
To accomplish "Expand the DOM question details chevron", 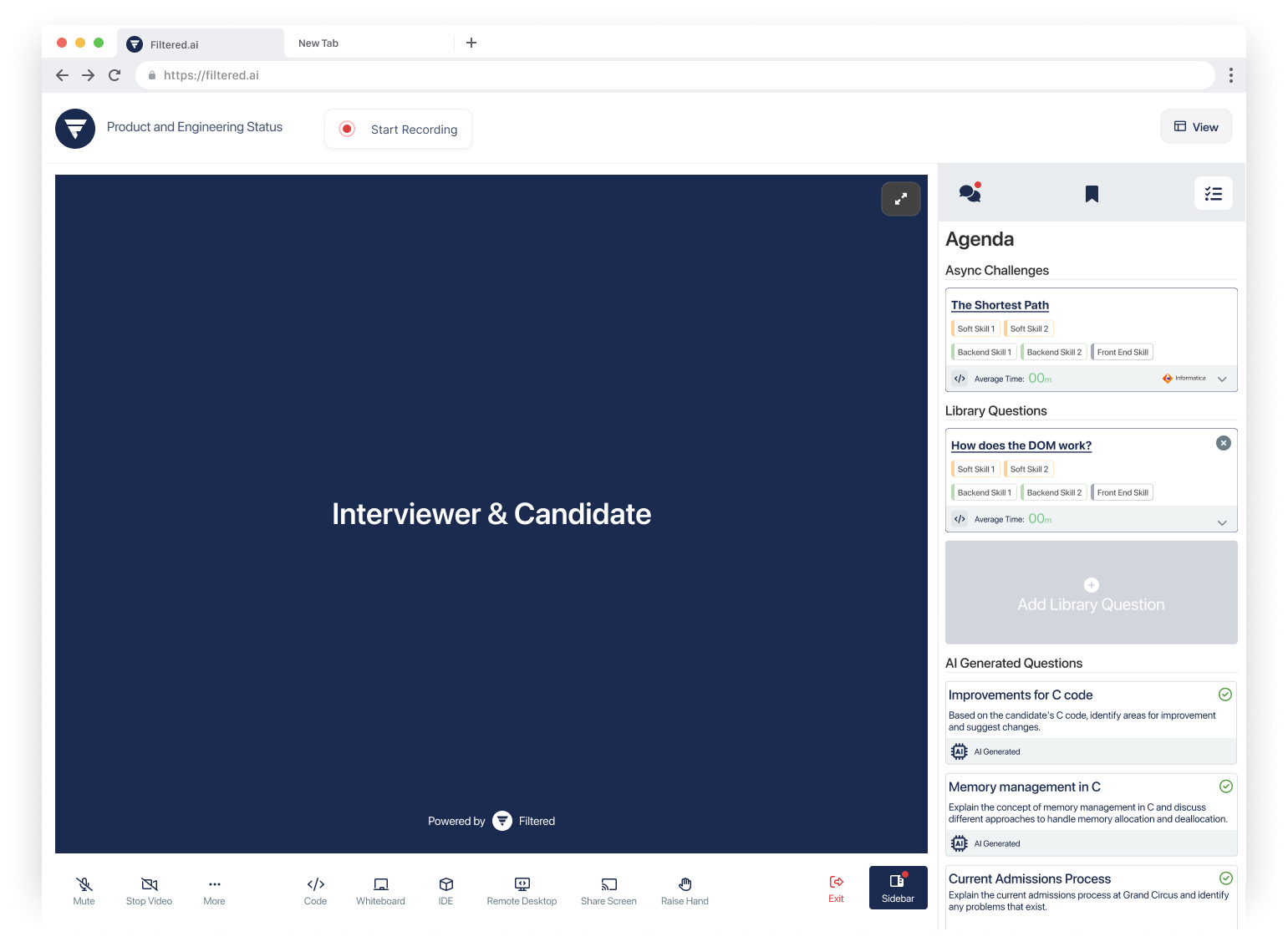I will point(1222,522).
